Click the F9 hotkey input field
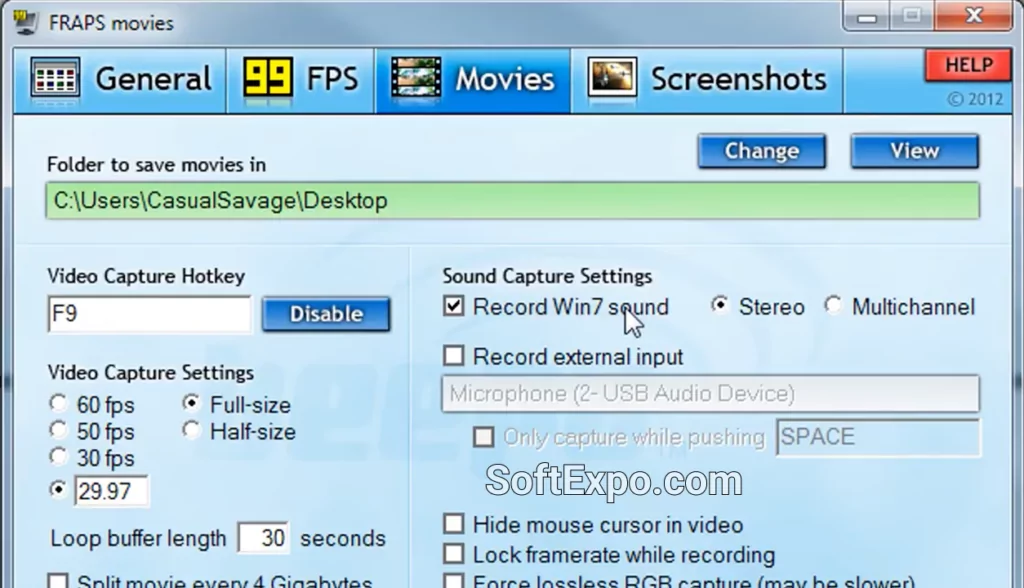This screenshot has height=588, width=1024. [x=148, y=315]
